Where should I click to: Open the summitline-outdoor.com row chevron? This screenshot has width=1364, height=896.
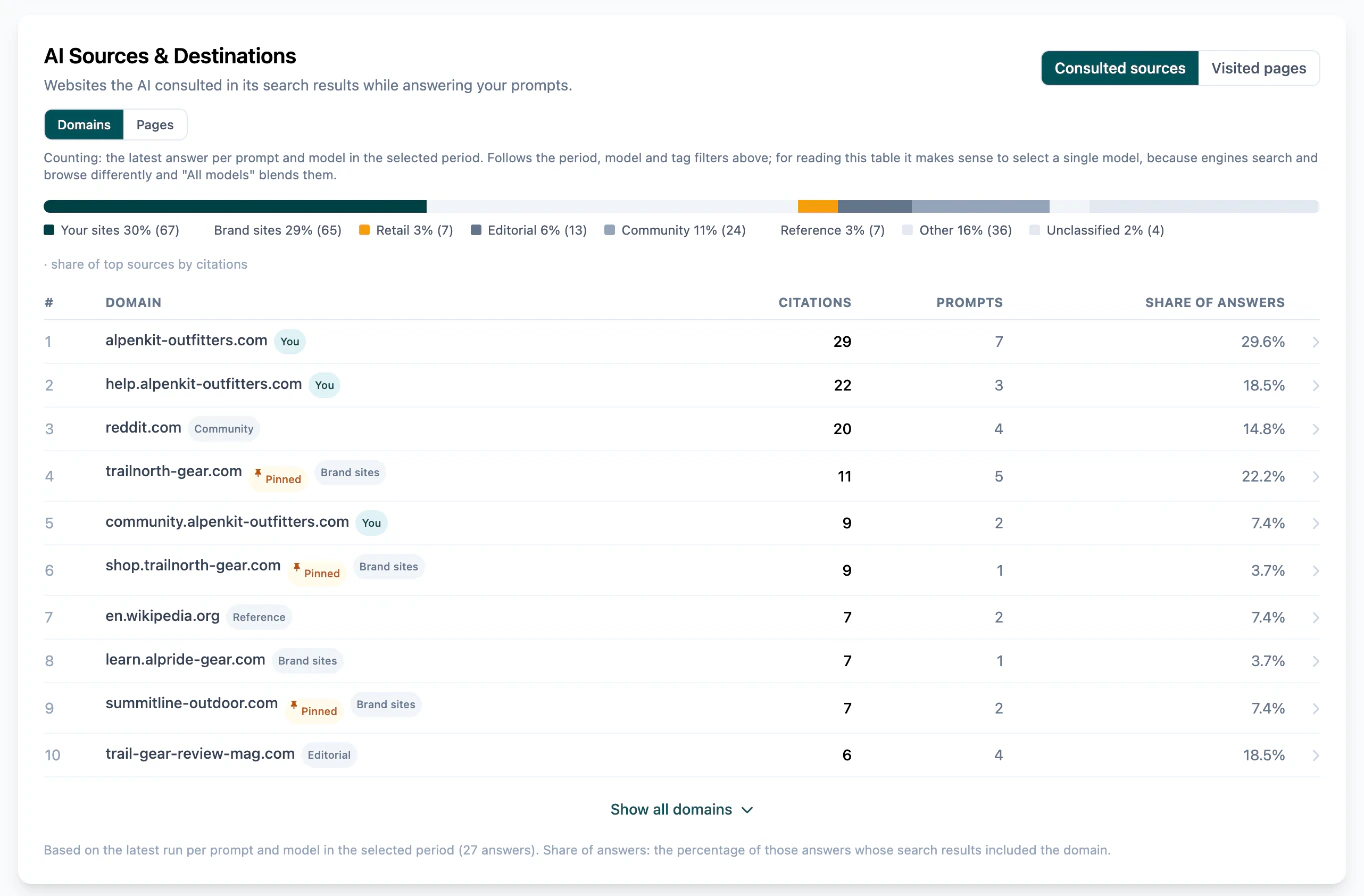tap(1315, 708)
